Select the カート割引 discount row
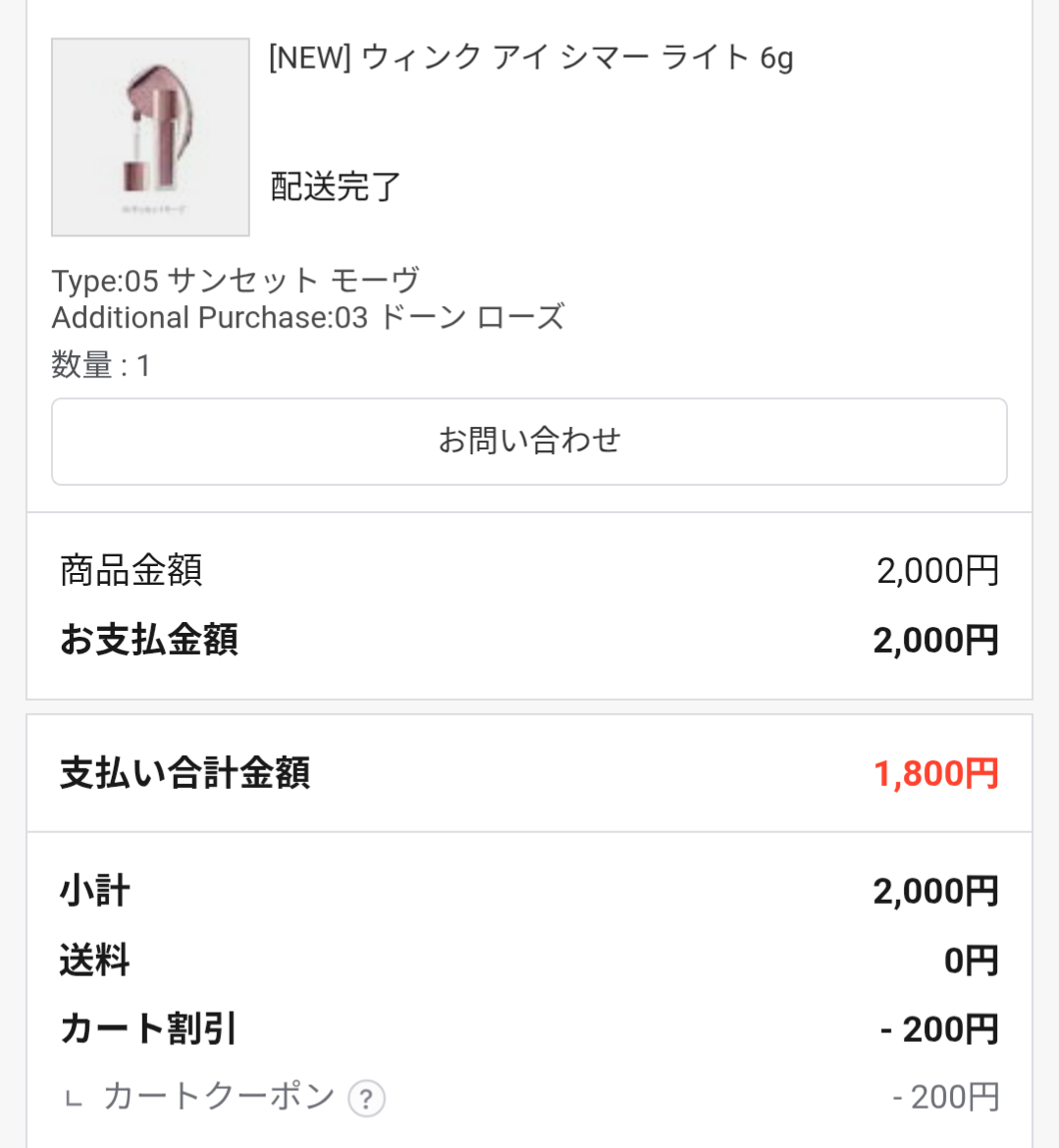This screenshot has height=1148, width=1059. [x=529, y=1028]
